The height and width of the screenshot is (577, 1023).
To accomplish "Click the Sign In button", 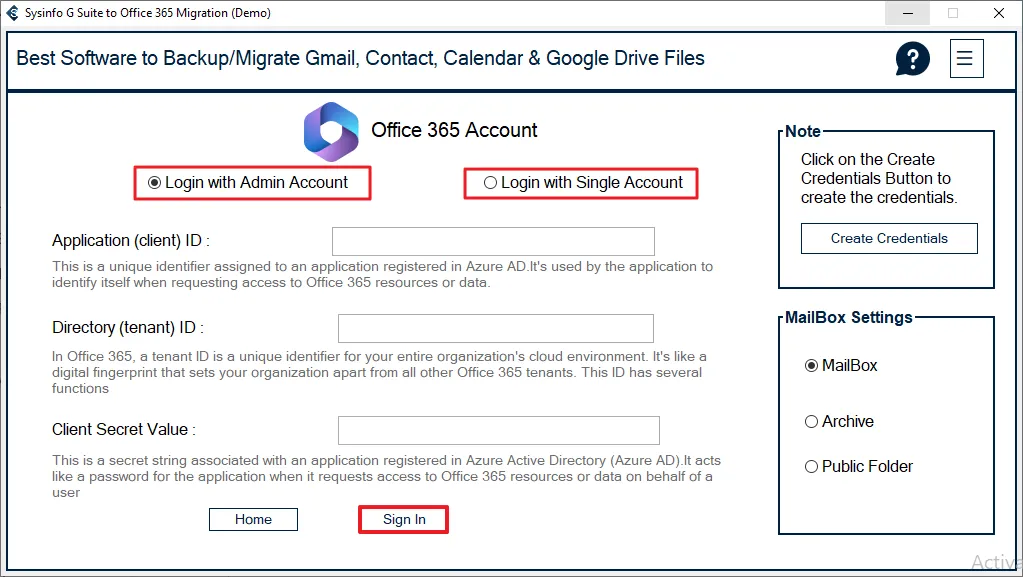I will 404,520.
